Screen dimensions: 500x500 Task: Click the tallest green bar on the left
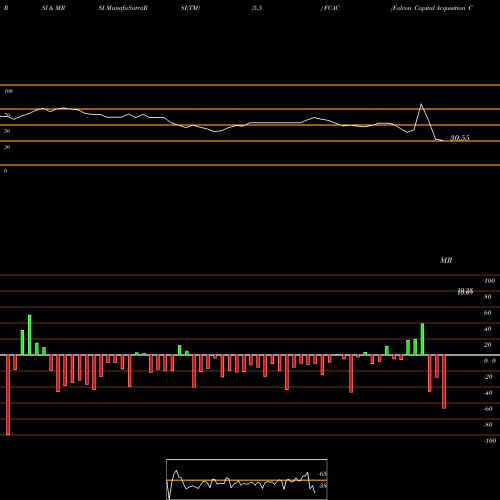point(30,335)
